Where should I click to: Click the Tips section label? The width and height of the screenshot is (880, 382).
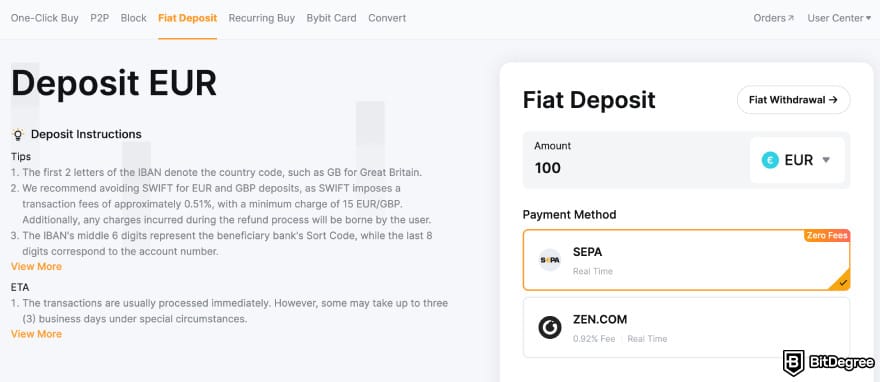pyautogui.click(x=21, y=157)
